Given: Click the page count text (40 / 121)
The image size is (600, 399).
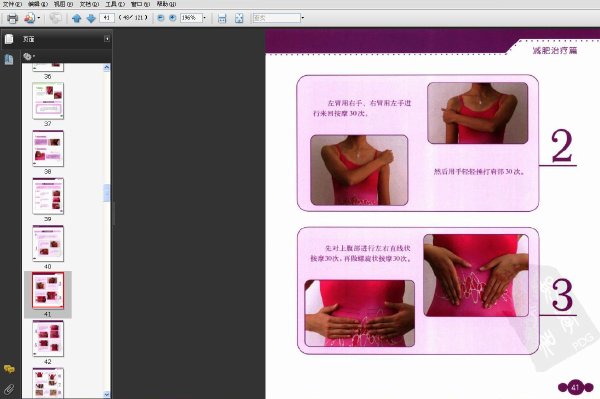Looking at the screenshot, I should coord(134,18).
